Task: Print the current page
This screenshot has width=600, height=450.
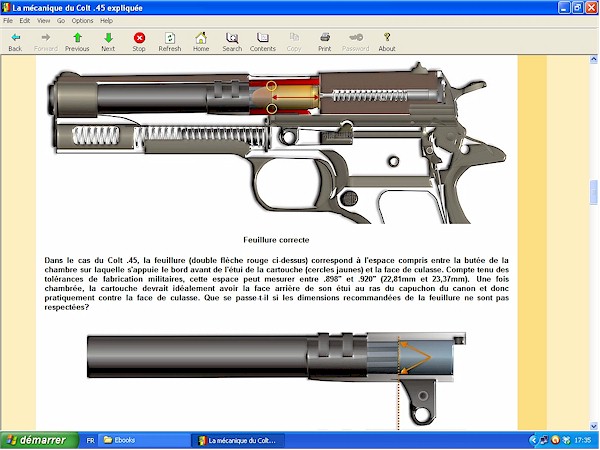Action: coord(324,42)
